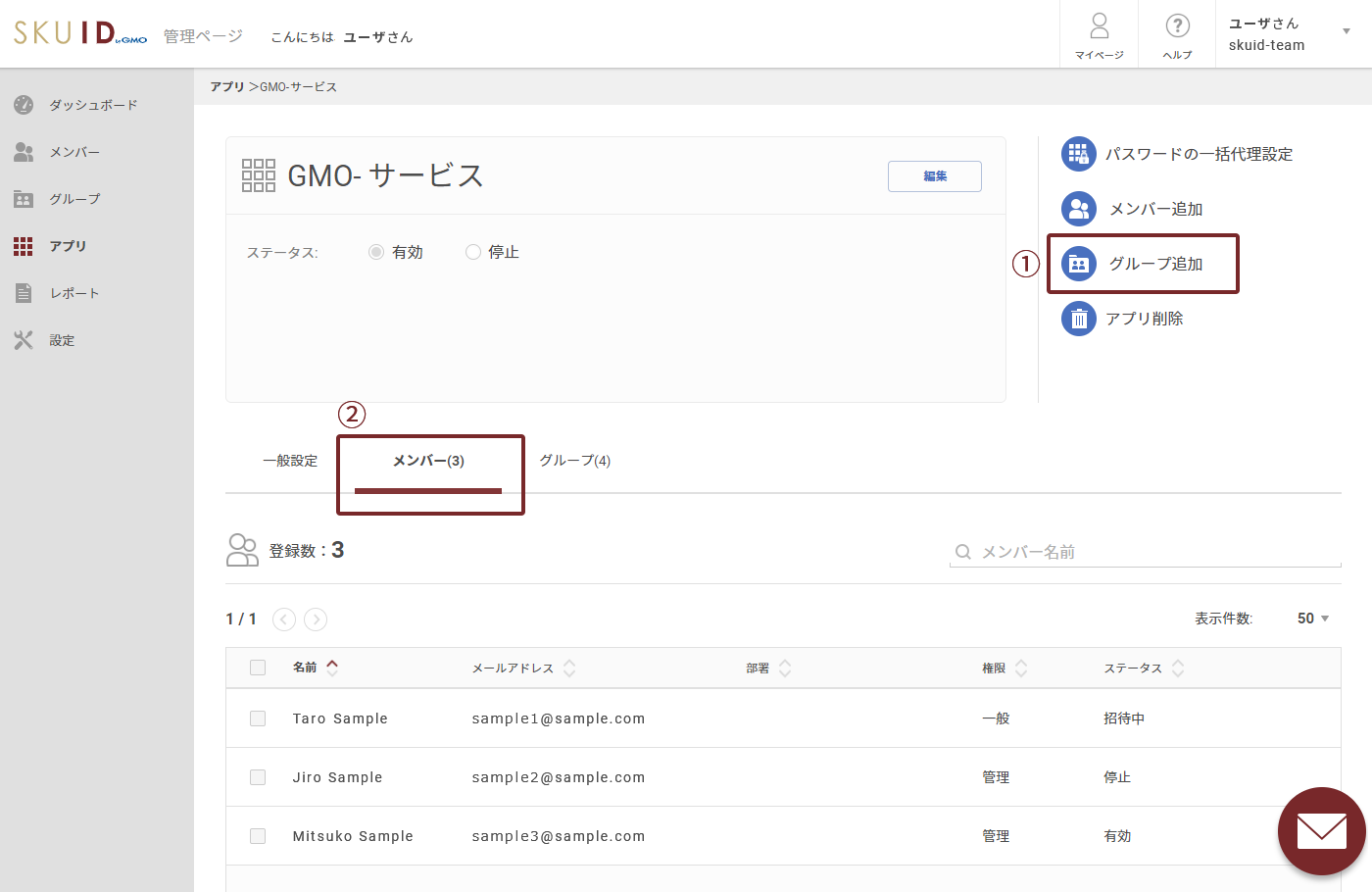Viewport: 1372px width, 892px height.
Task: Sort by ステータス column arrows
Action: [x=1178, y=668]
